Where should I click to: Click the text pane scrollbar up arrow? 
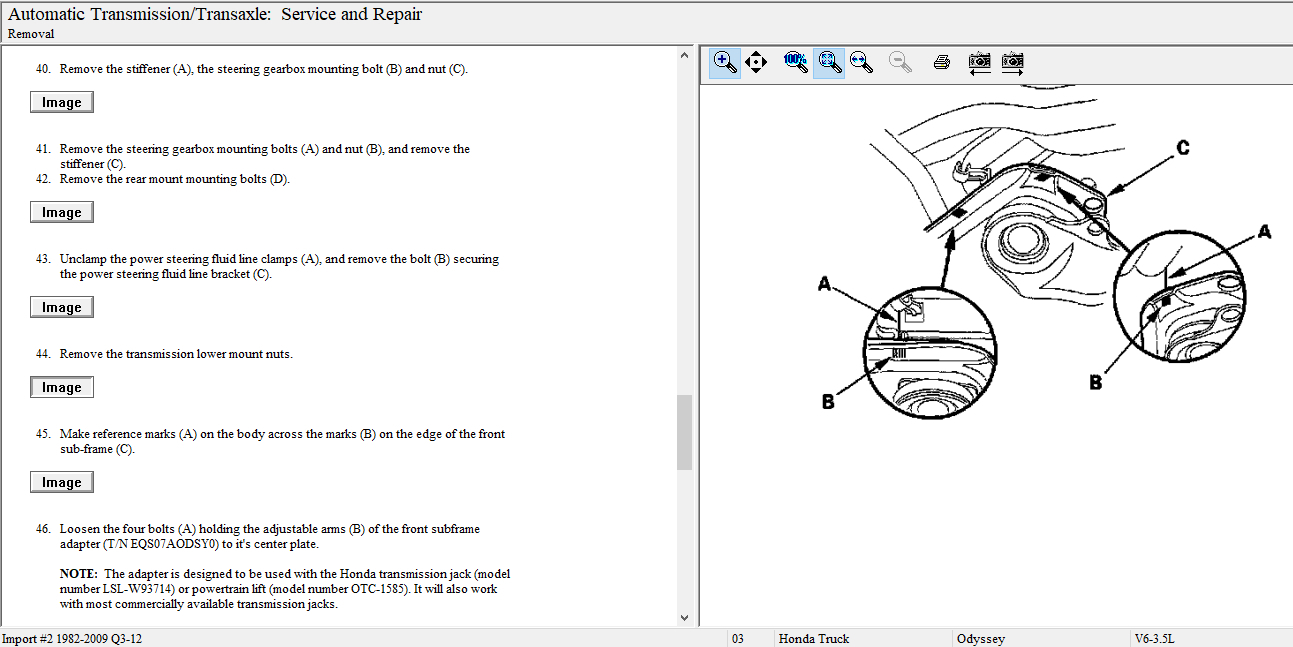tap(684, 55)
